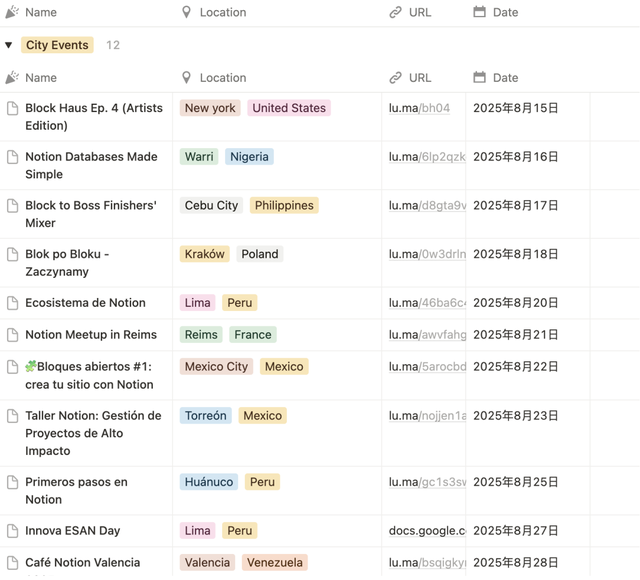Open page icon of Innova ESAN Day
Viewport: 640px width, 580px height.
click(13, 531)
